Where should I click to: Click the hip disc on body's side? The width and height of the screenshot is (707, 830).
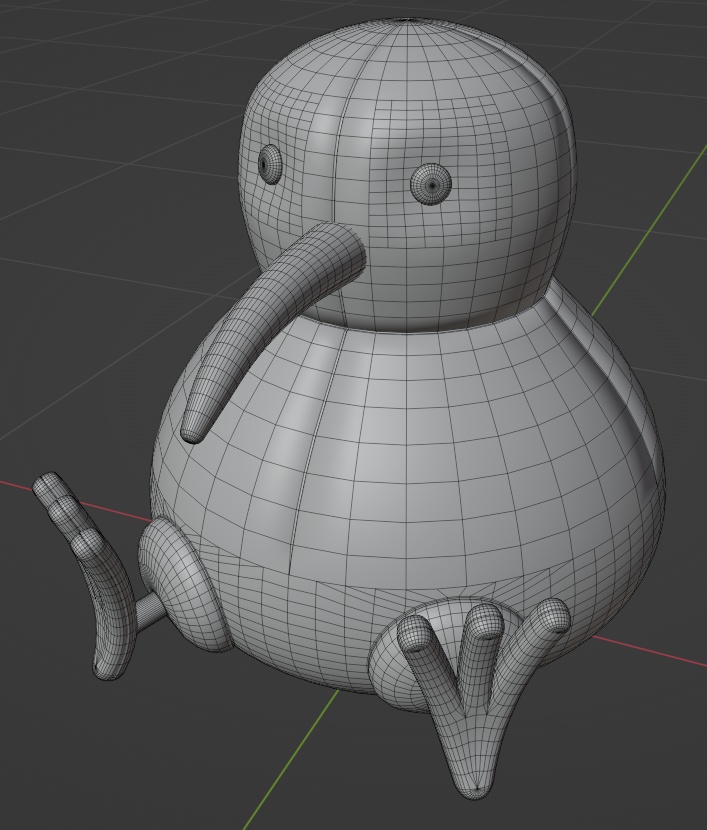(183, 585)
